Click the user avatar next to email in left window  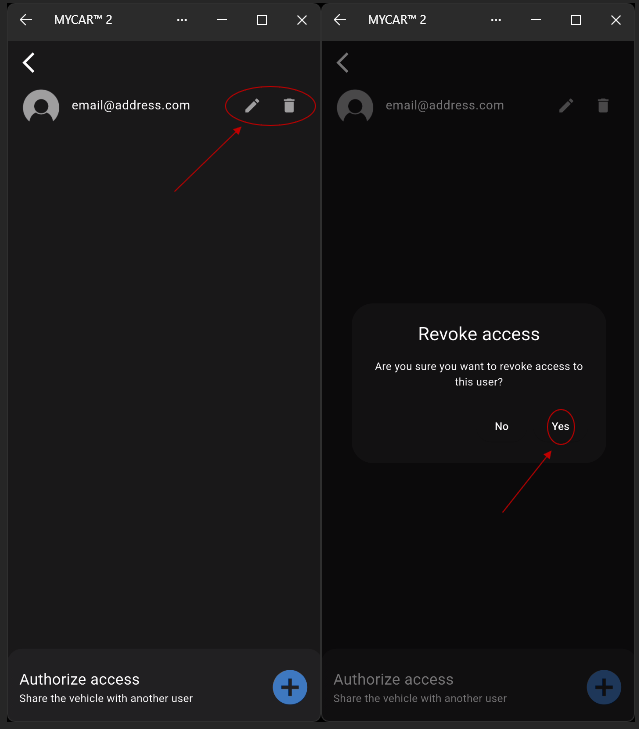coord(41,106)
